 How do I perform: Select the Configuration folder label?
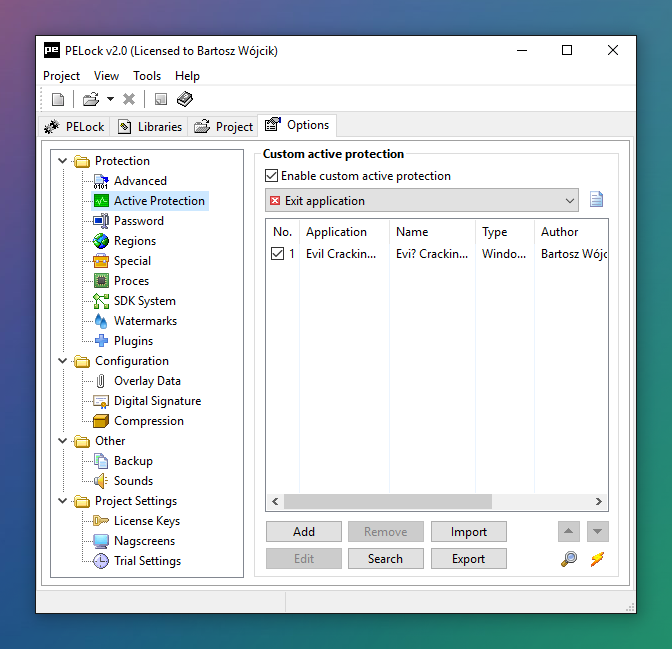tap(132, 361)
